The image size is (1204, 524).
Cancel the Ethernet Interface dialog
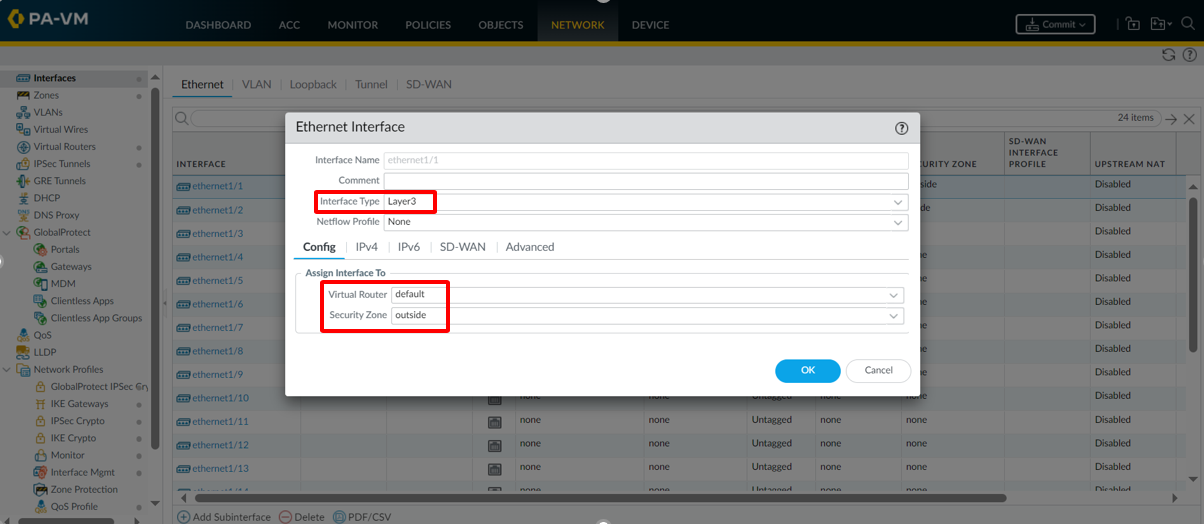pyautogui.click(x=878, y=371)
